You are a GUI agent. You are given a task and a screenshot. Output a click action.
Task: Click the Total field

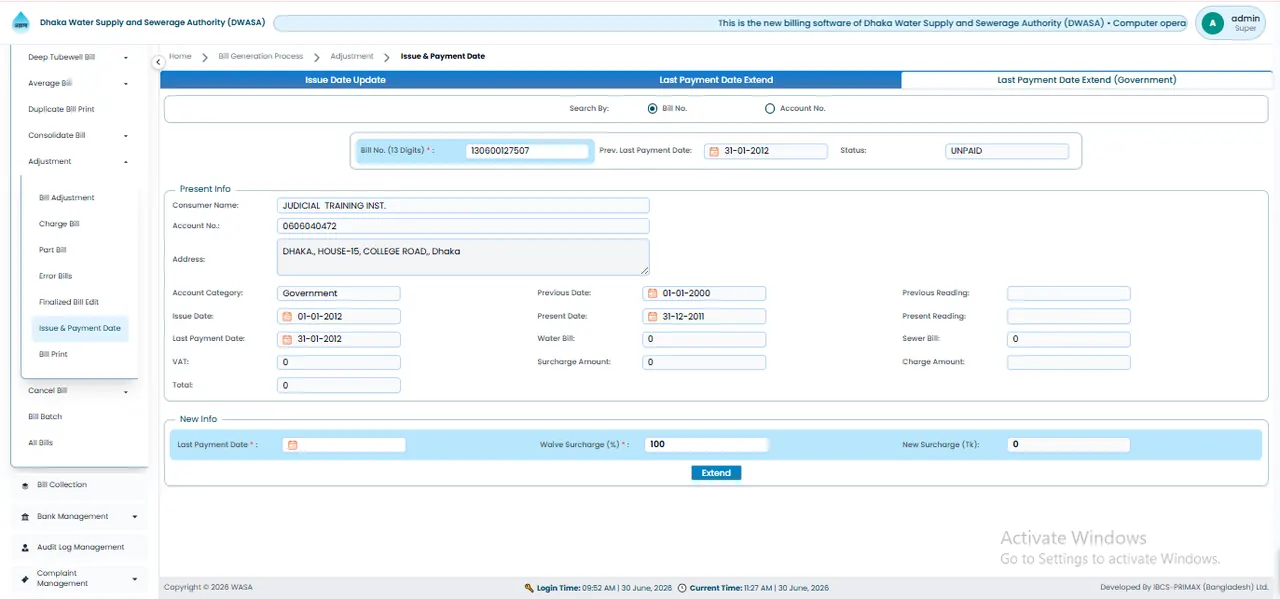point(339,385)
